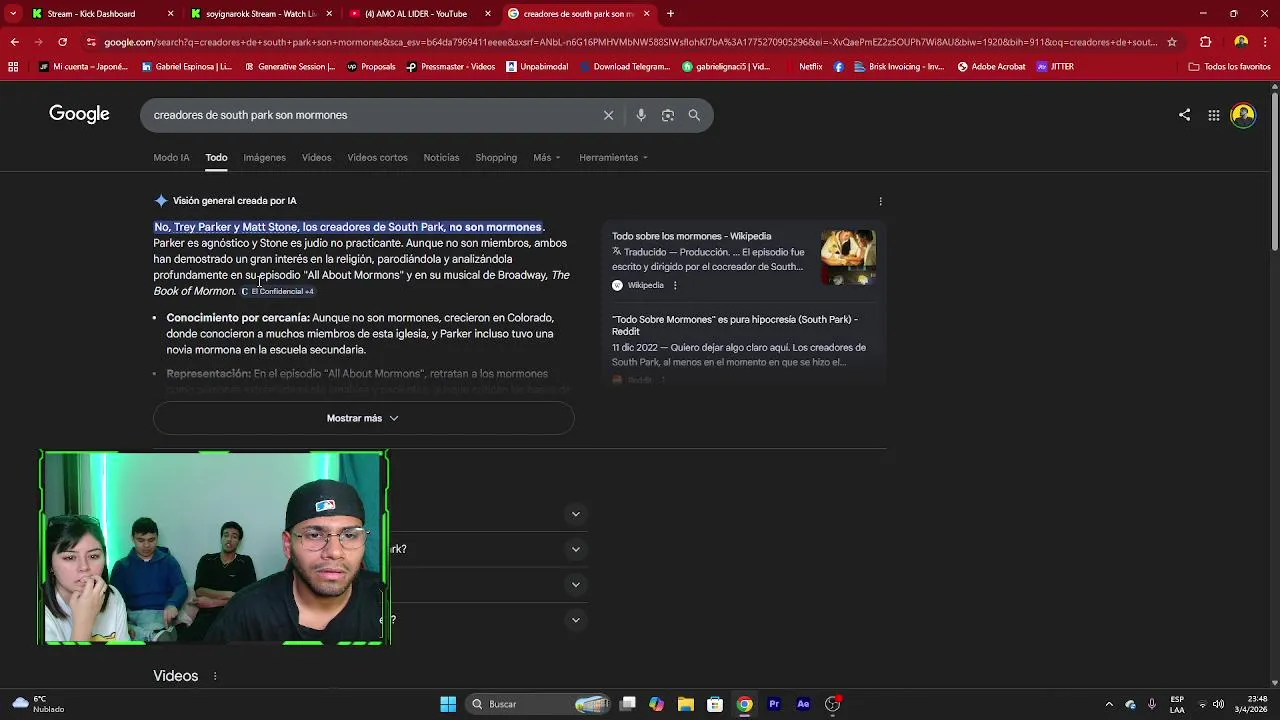
Task: Open the Windows Start menu
Action: 448,704
